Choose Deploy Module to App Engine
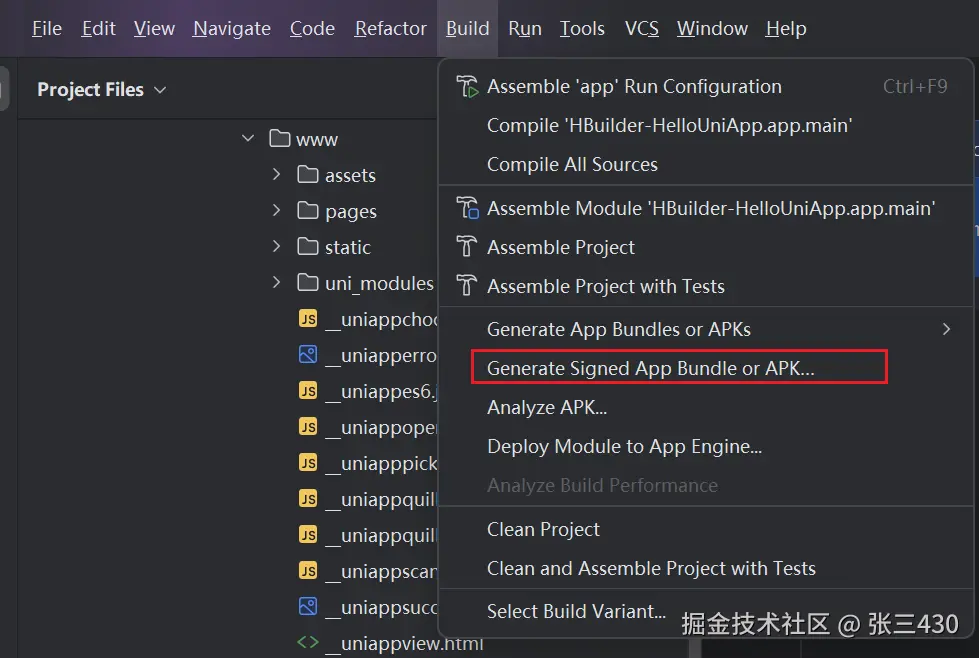Screen dimensions: 979x658 pos(706,446)
